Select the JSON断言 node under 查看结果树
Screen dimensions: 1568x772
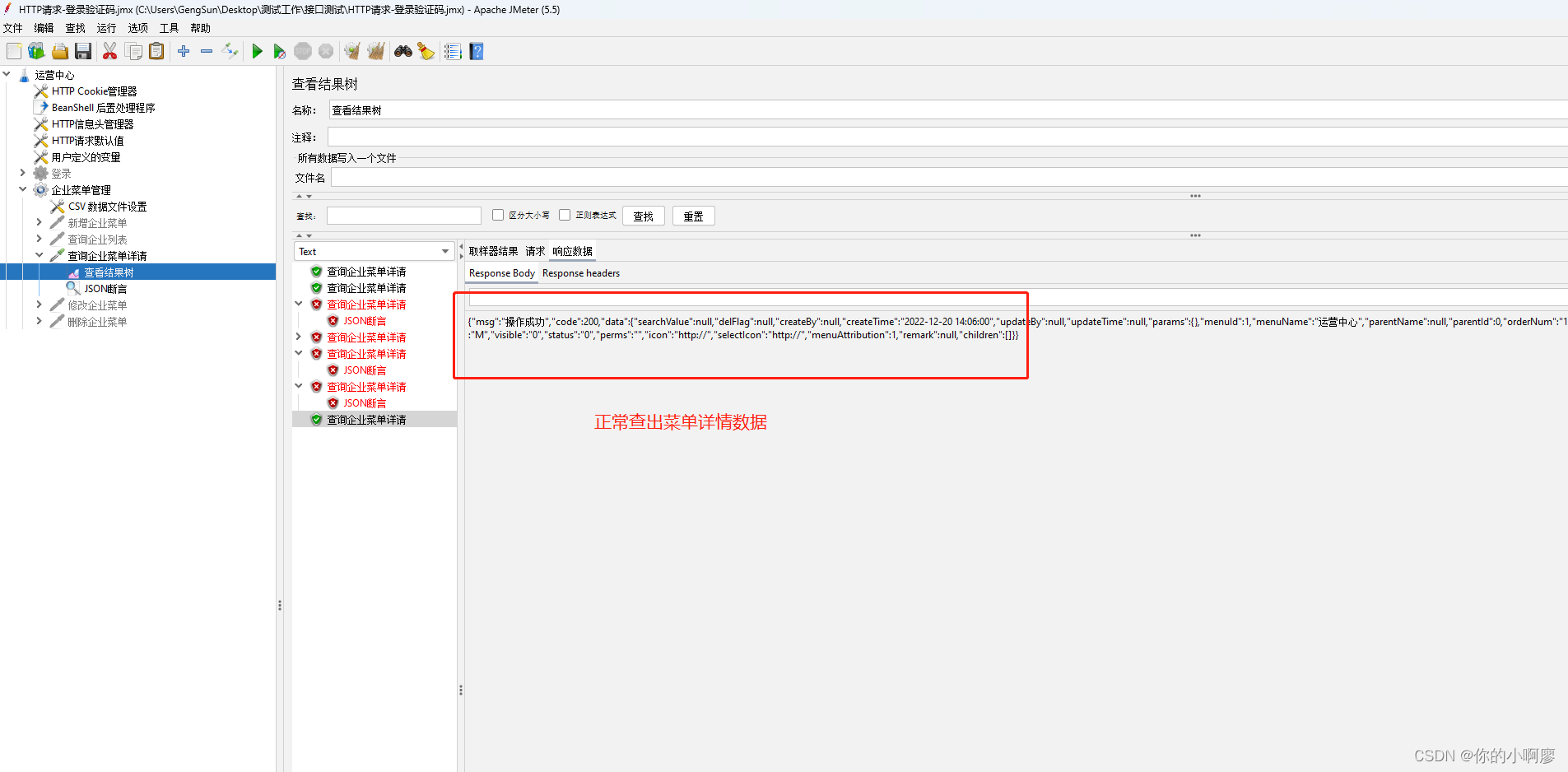(x=105, y=289)
